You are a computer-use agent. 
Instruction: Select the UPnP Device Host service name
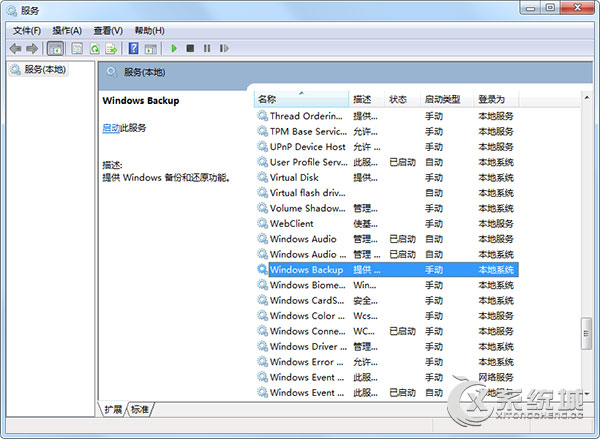pyautogui.click(x=308, y=147)
